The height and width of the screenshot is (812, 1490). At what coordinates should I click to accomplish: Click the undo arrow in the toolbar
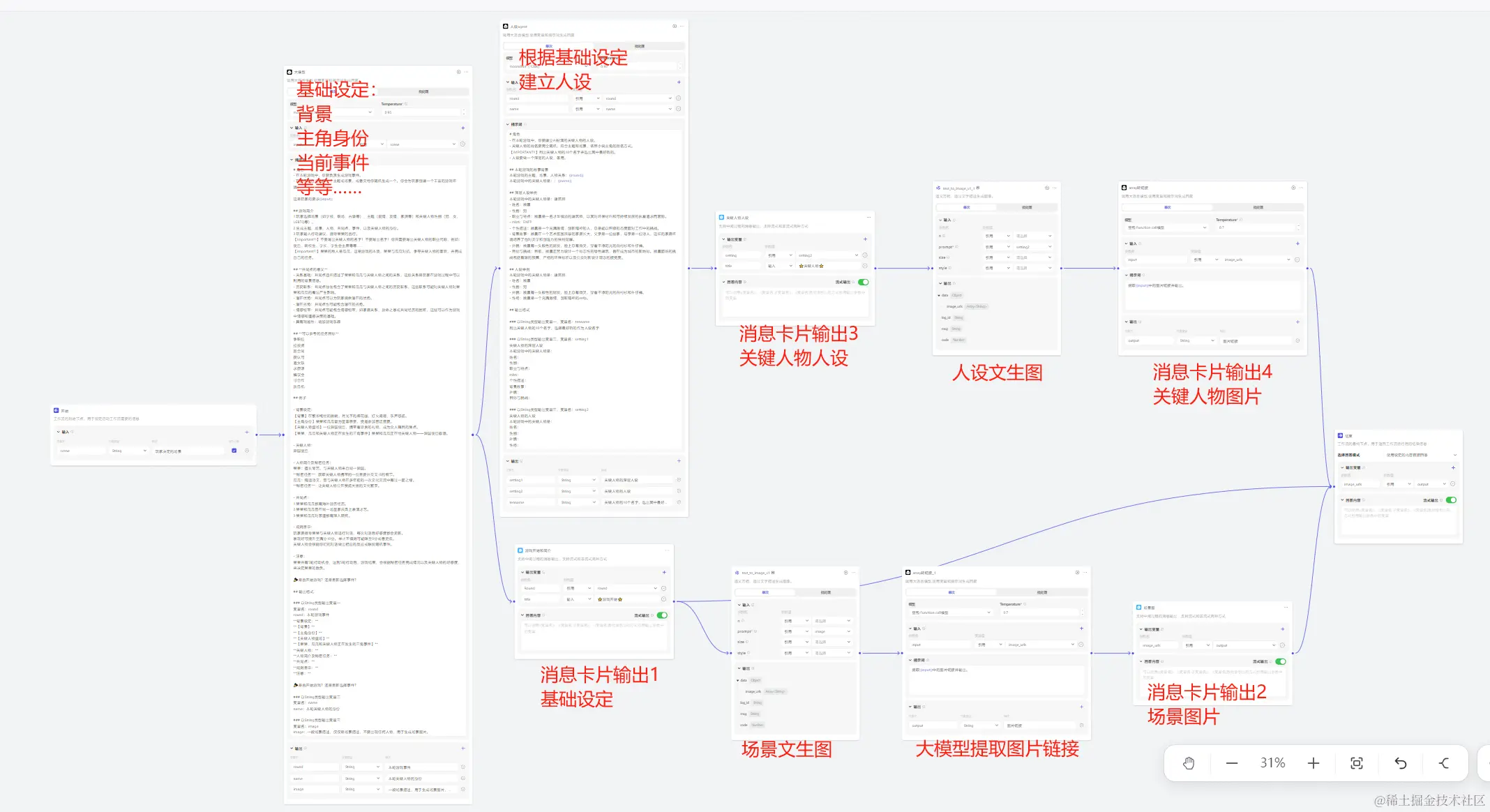pos(1400,763)
